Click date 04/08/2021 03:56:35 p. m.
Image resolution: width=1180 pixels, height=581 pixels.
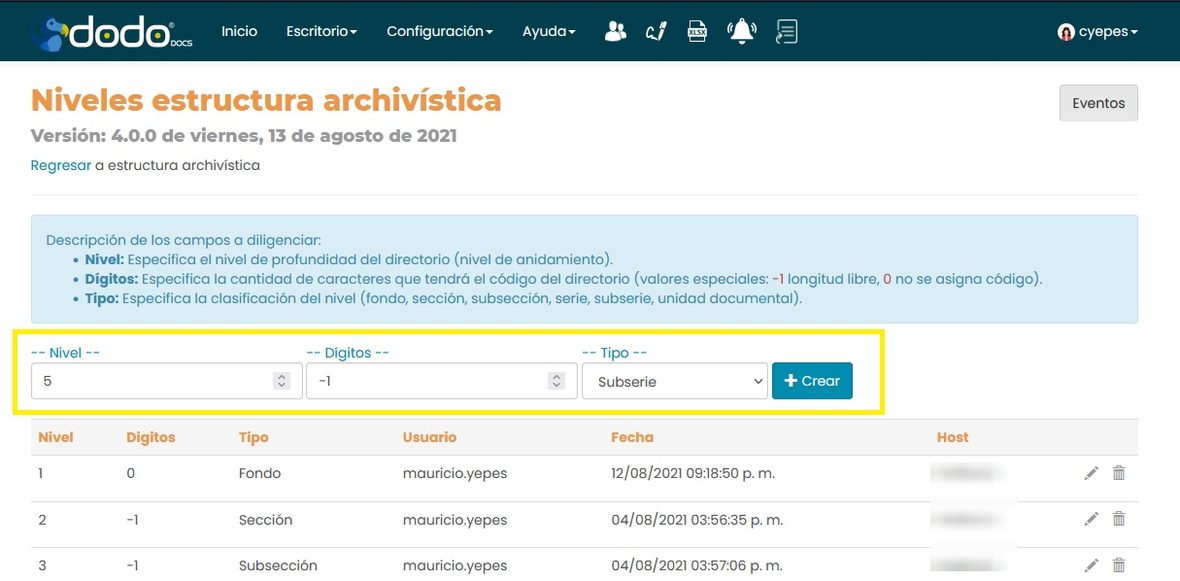[697, 520]
